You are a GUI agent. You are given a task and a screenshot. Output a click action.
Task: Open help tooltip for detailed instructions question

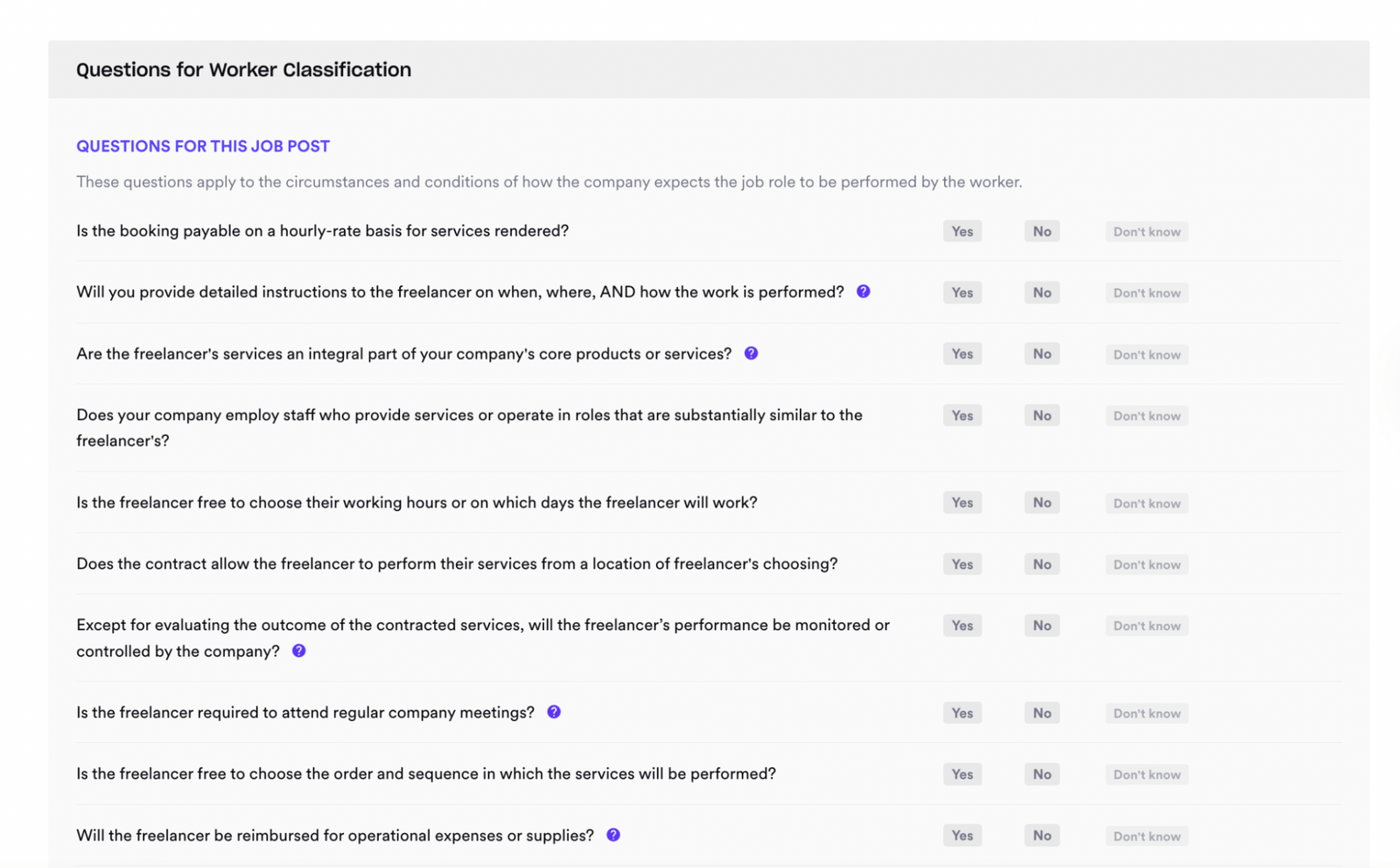[863, 290]
